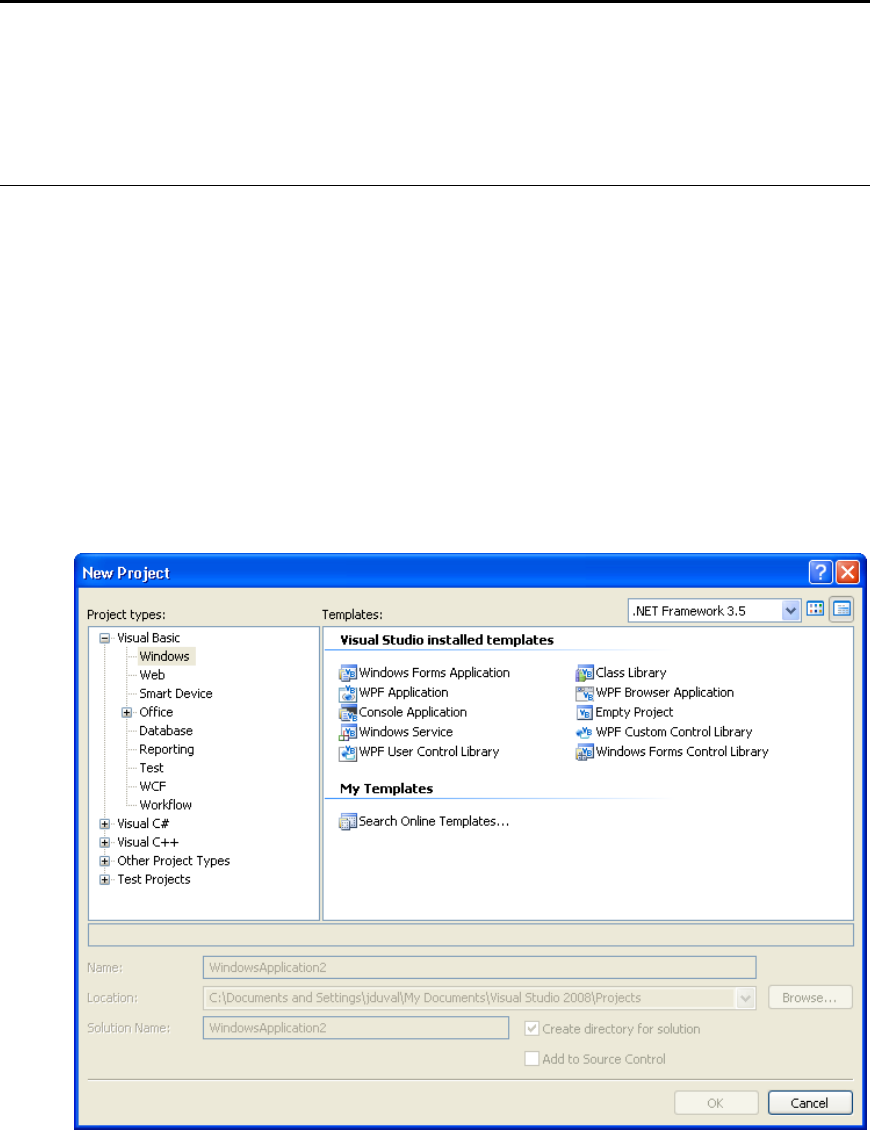The height and width of the screenshot is (1130, 870).
Task: Select the Test project type
Action: (151, 768)
